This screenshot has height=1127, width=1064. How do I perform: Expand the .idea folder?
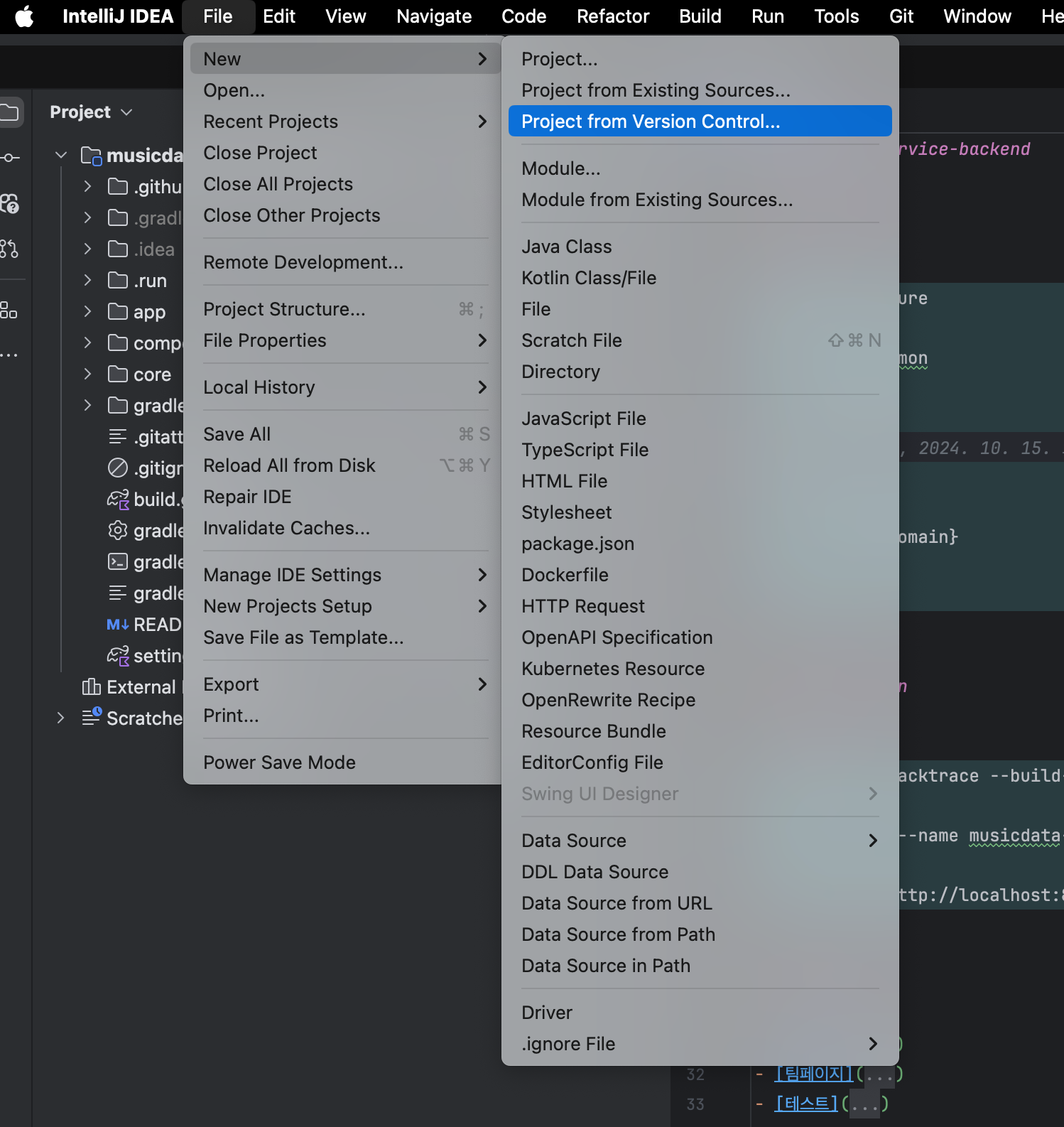tap(87, 249)
